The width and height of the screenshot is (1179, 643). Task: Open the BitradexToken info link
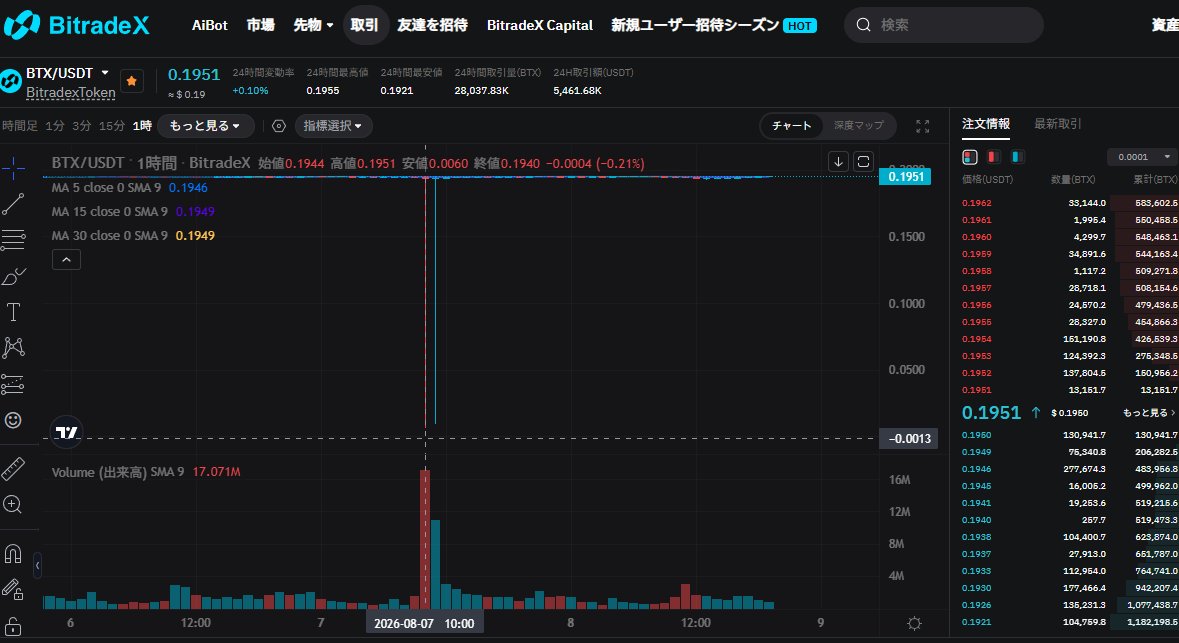point(71,93)
